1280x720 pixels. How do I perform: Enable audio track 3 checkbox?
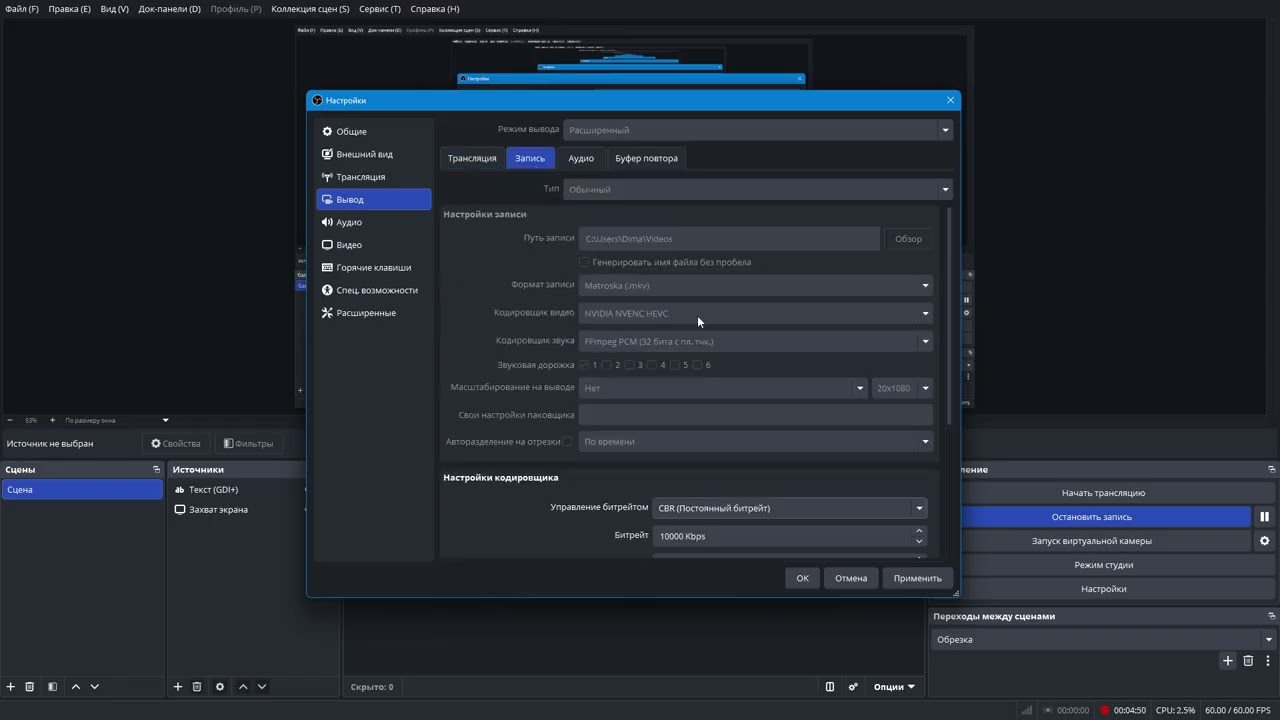click(630, 365)
